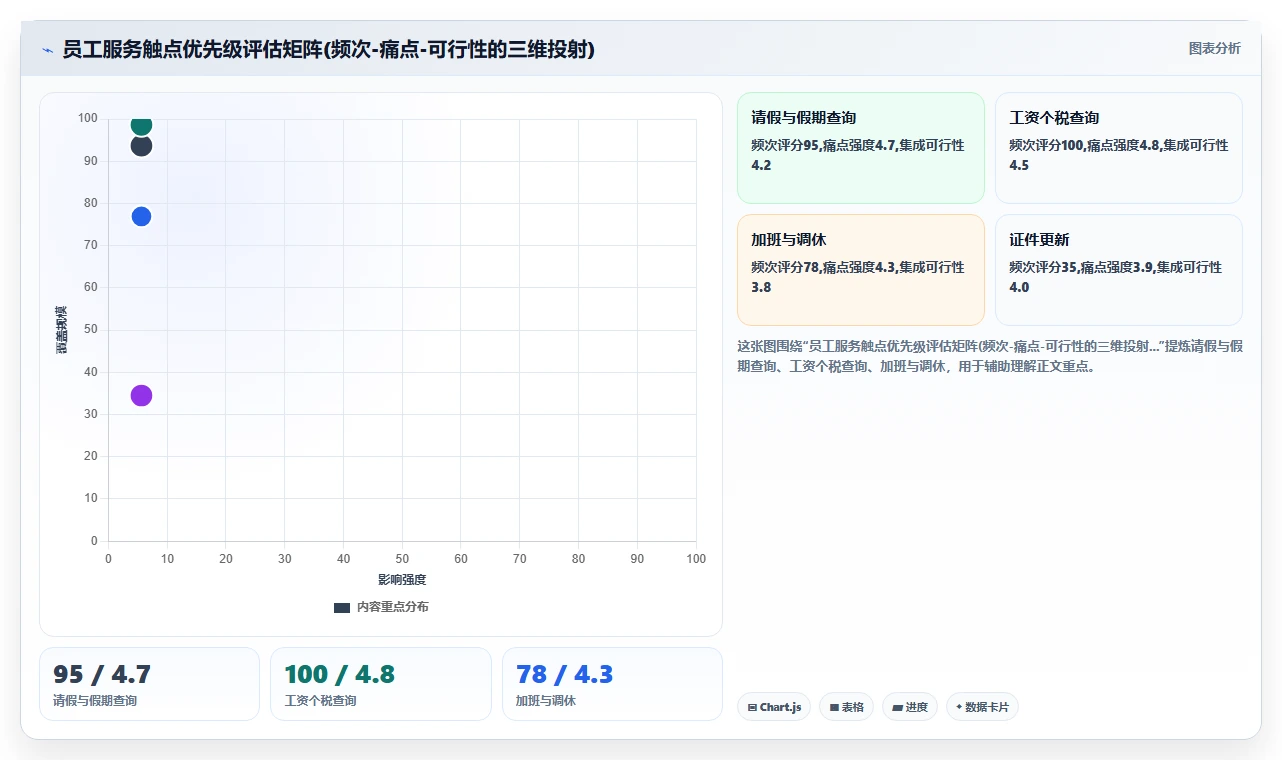Click the lightning icon beside the title
Image resolution: width=1282 pixels, height=760 pixels.
[47, 50]
